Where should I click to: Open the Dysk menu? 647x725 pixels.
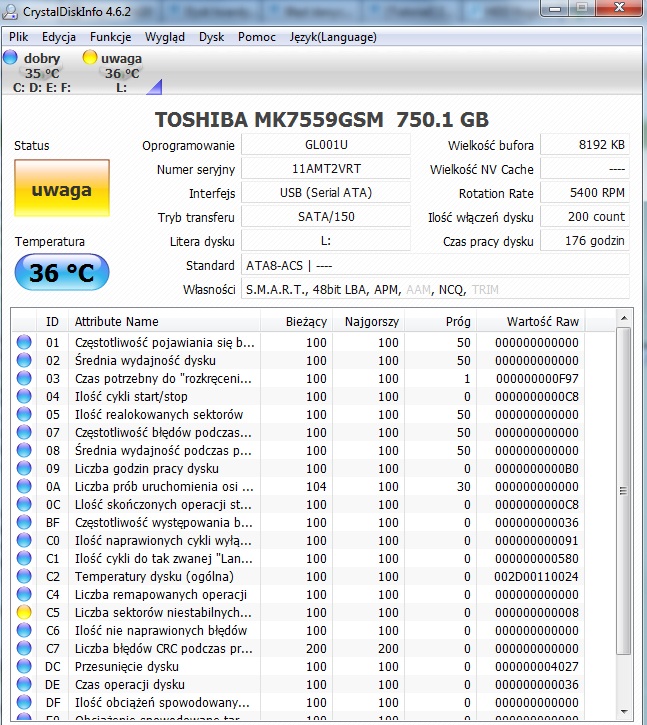click(211, 37)
